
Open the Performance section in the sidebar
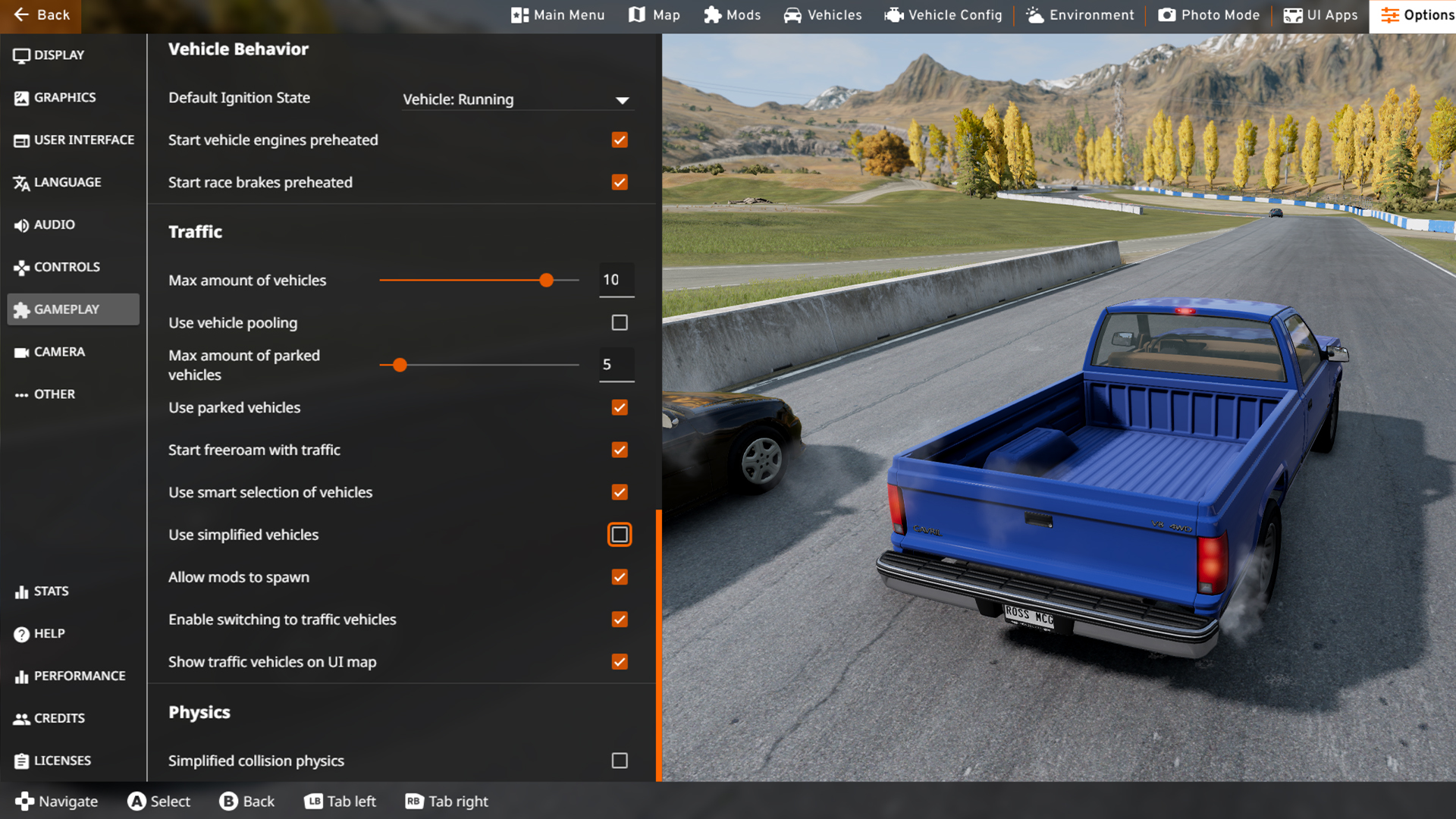point(80,676)
